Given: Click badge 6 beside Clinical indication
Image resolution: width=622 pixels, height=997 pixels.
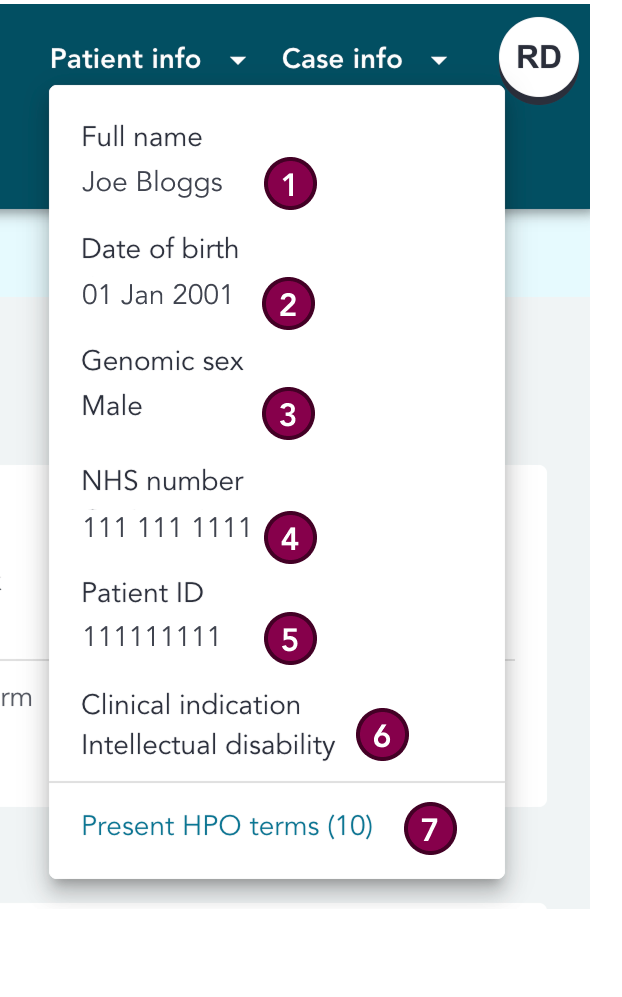Looking at the screenshot, I should (x=382, y=734).
